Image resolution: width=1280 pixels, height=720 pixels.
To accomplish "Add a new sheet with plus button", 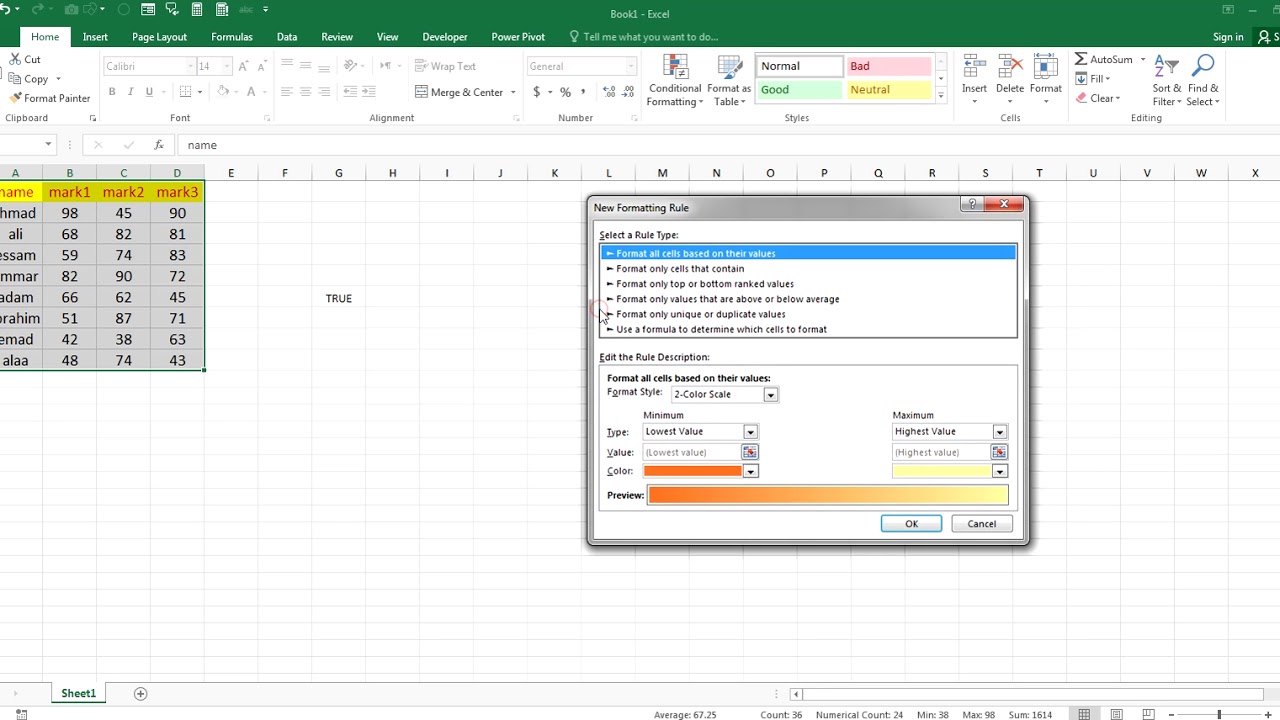I will click(x=141, y=694).
